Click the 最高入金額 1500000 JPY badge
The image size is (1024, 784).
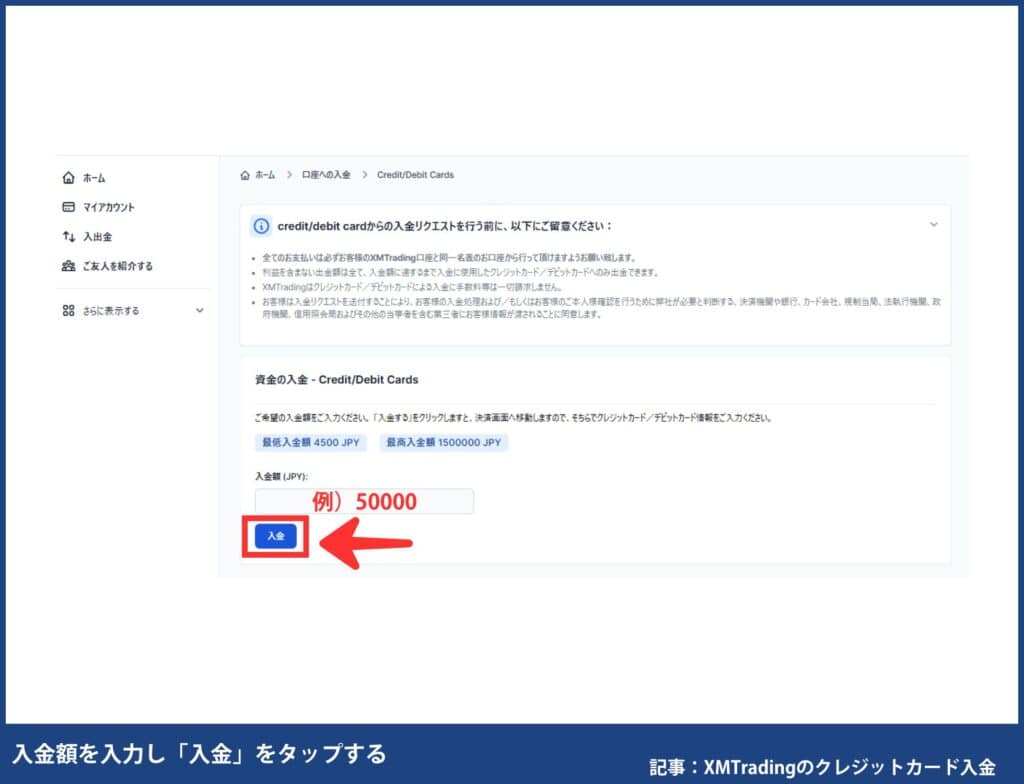click(x=443, y=443)
